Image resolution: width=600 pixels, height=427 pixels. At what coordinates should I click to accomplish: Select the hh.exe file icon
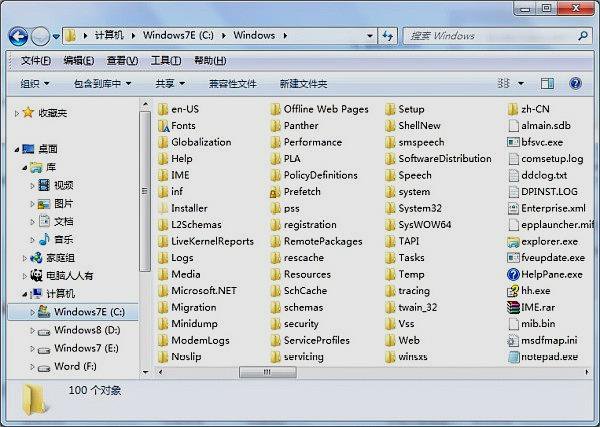(x=513, y=291)
